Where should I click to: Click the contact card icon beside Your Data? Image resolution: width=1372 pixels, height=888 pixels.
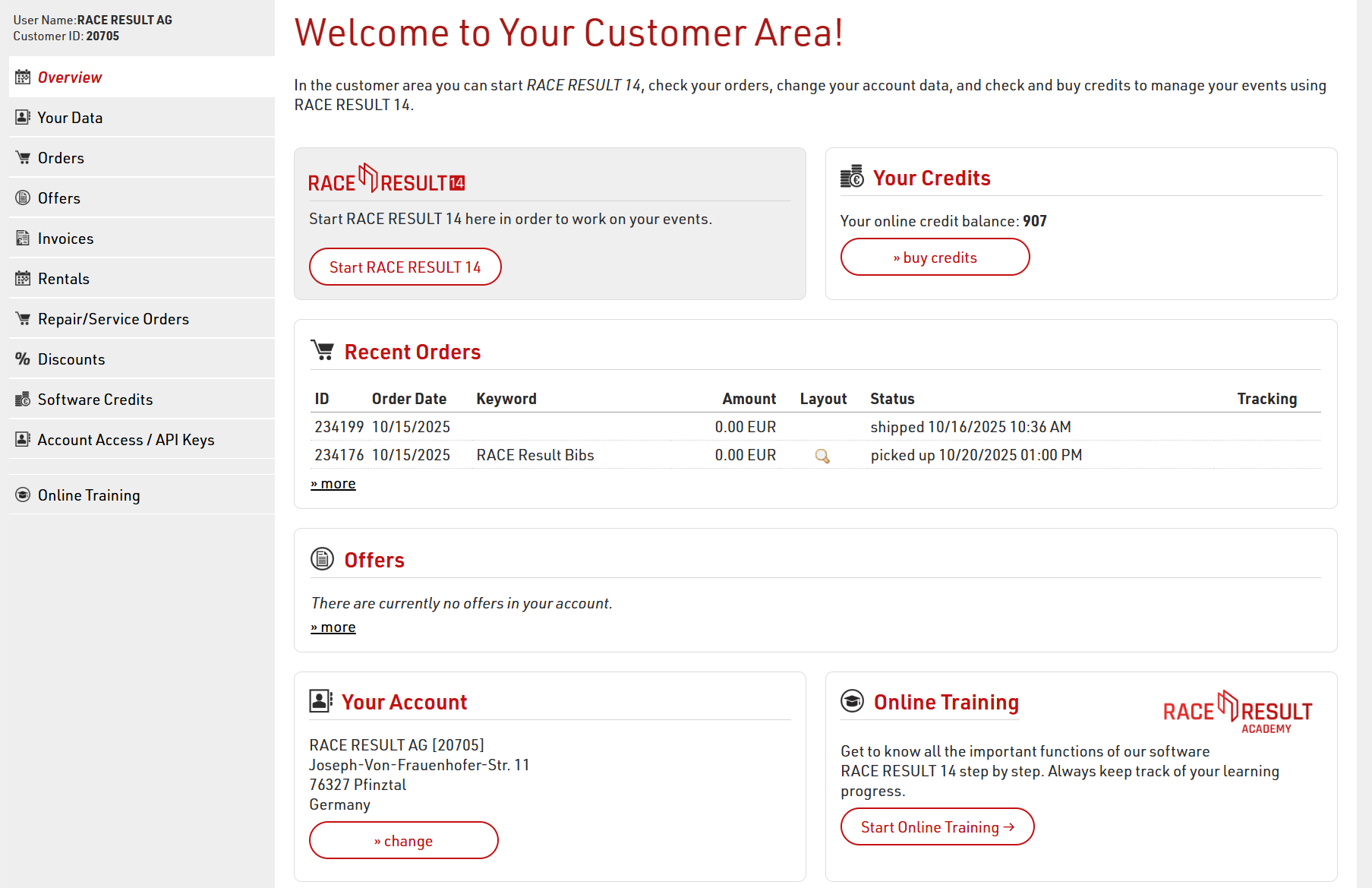(x=23, y=118)
